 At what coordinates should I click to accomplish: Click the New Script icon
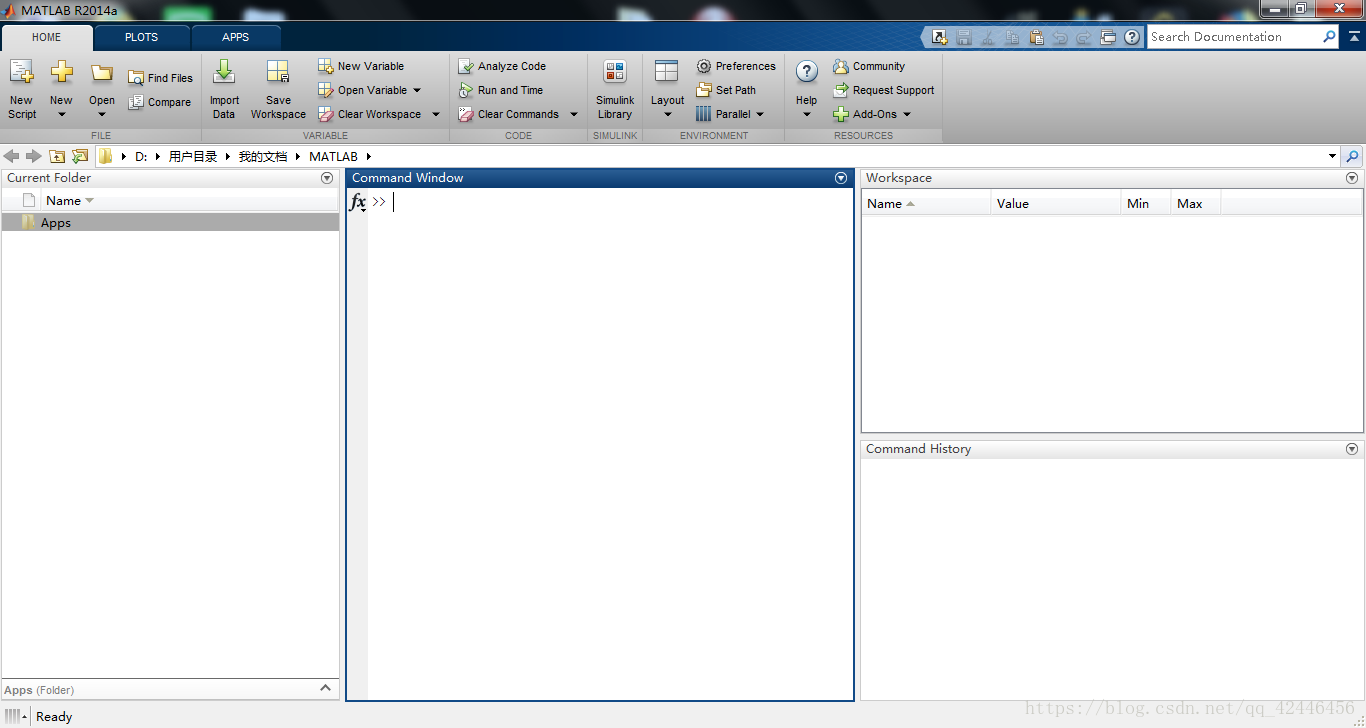[21, 74]
